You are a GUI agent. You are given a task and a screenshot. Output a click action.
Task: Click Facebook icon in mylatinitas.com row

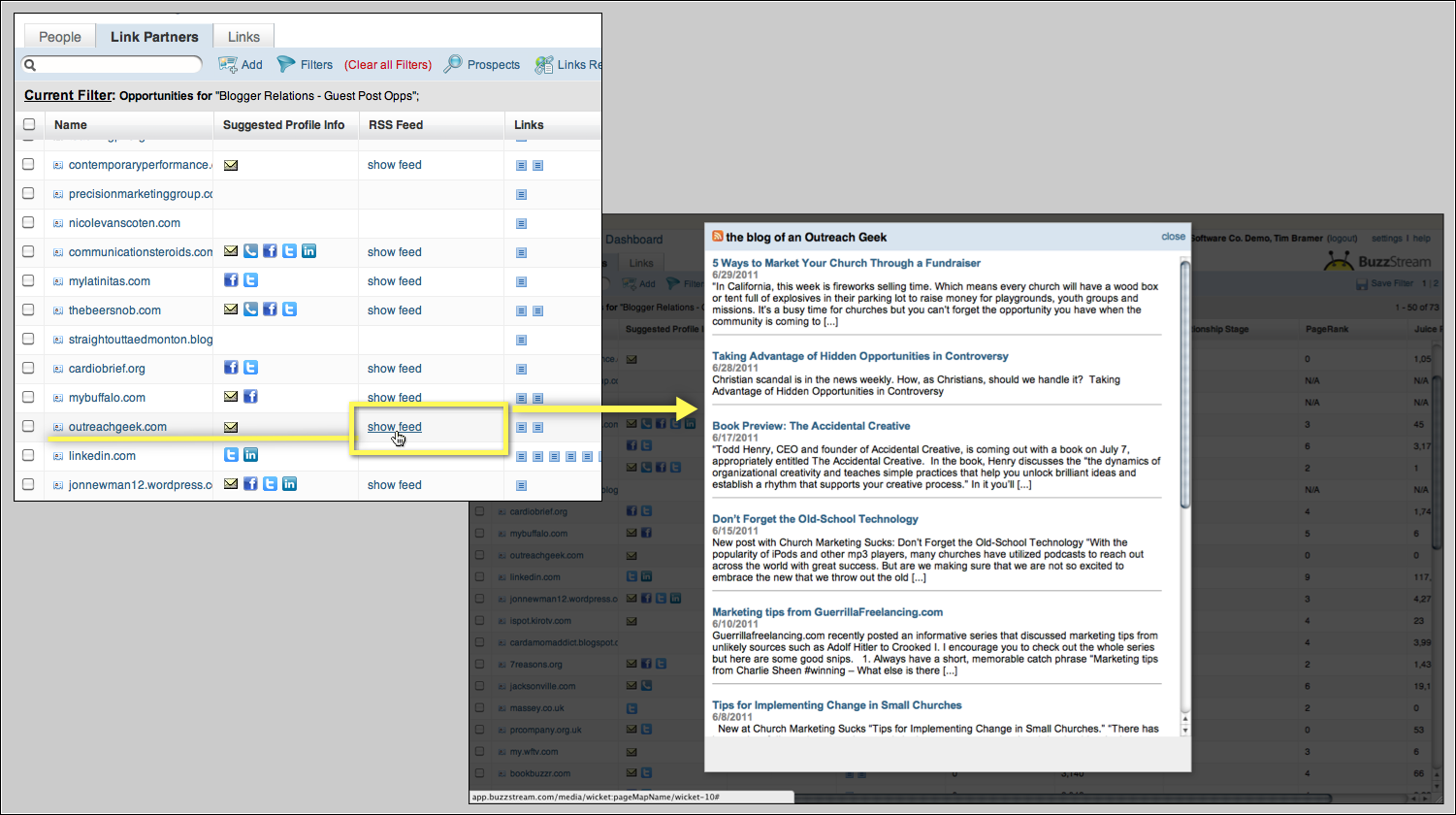pos(231,280)
